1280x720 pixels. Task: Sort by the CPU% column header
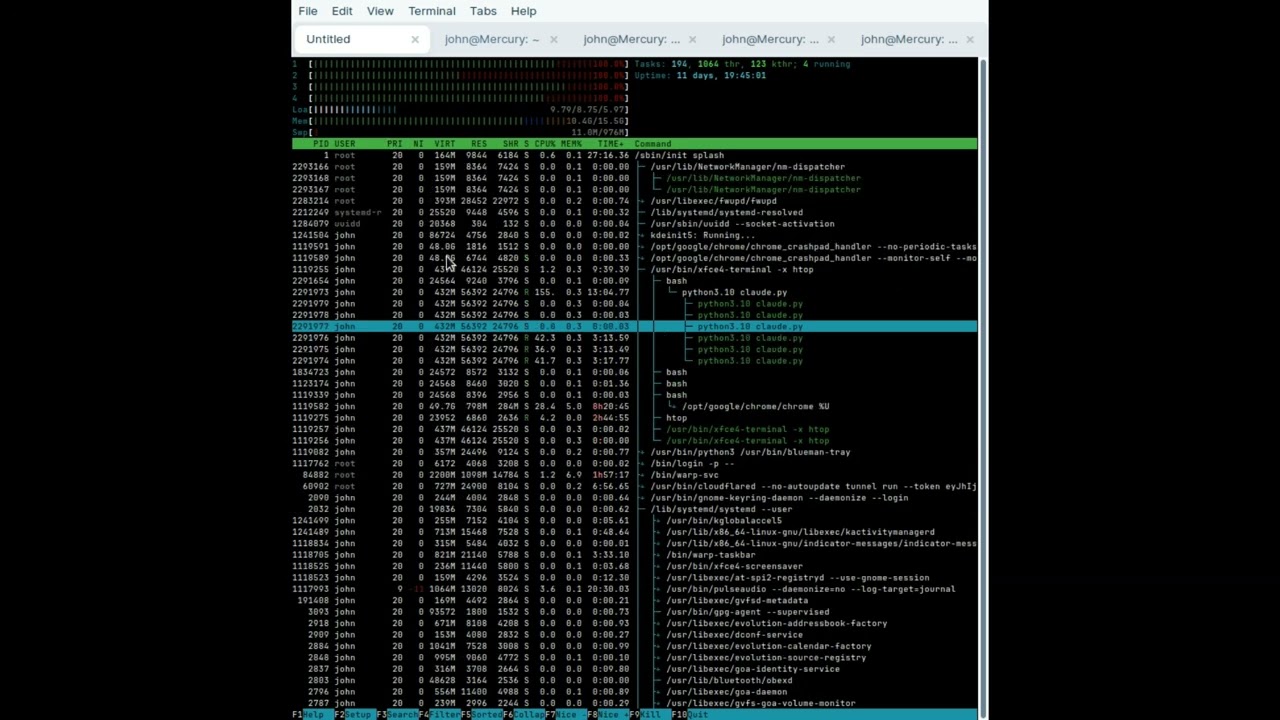click(x=544, y=144)
